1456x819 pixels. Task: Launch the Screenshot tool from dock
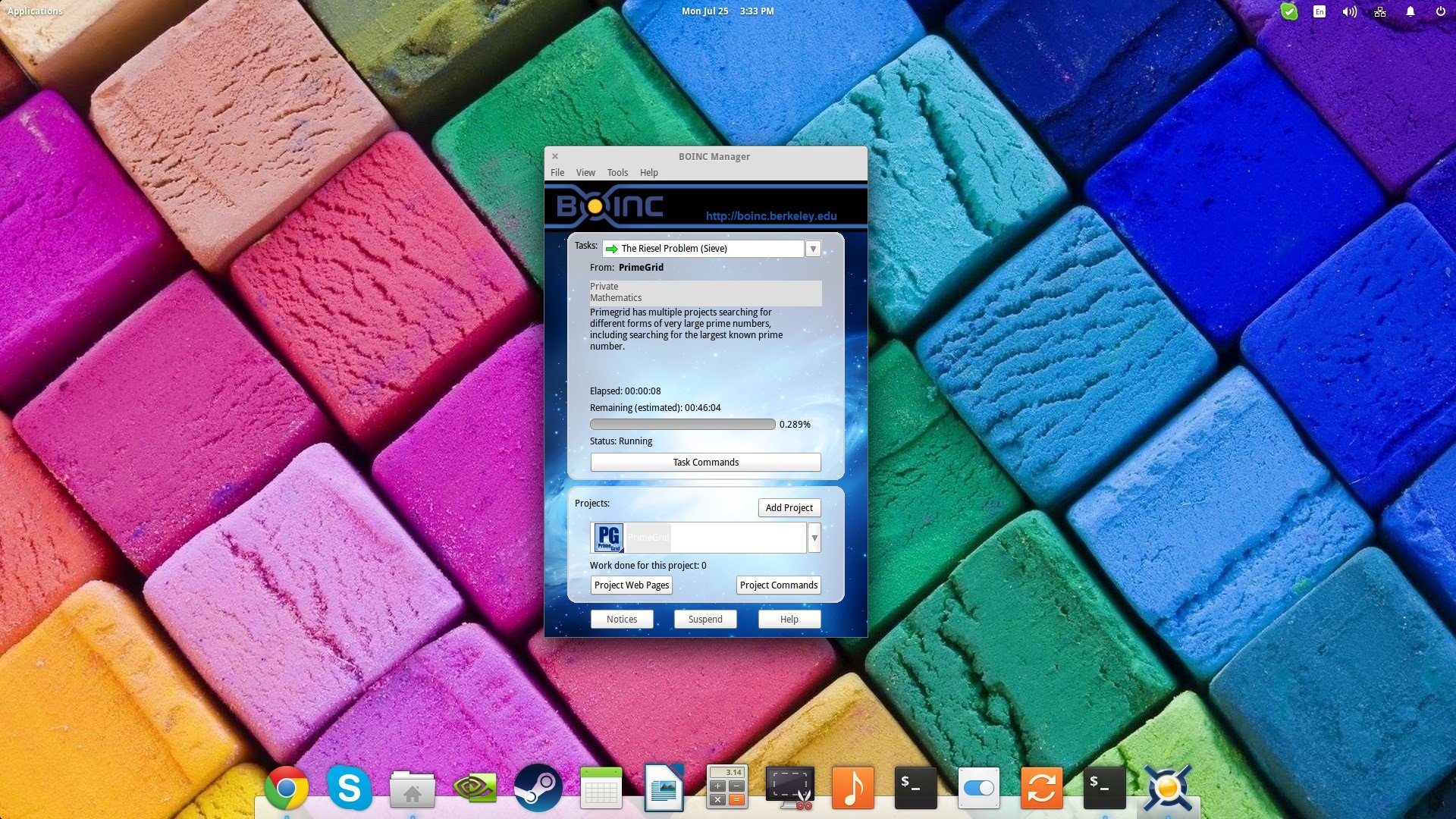pos(790,788)
